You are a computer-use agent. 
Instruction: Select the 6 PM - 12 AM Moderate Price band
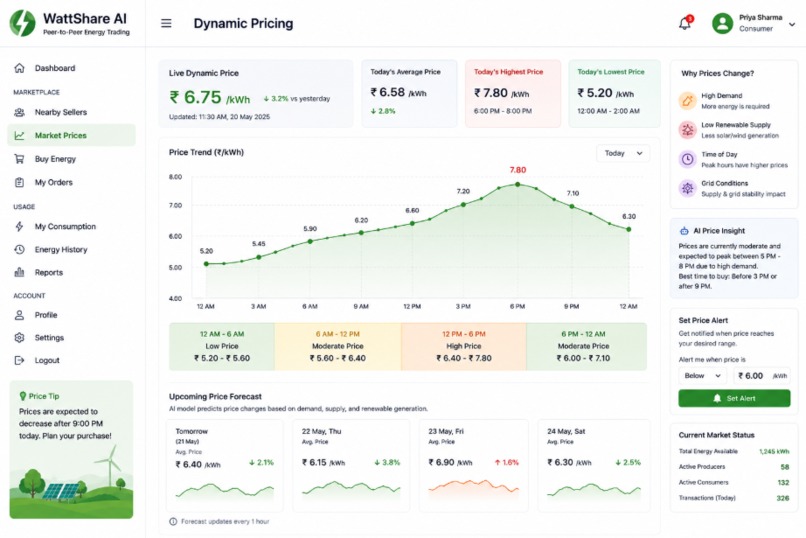(586, 346)
